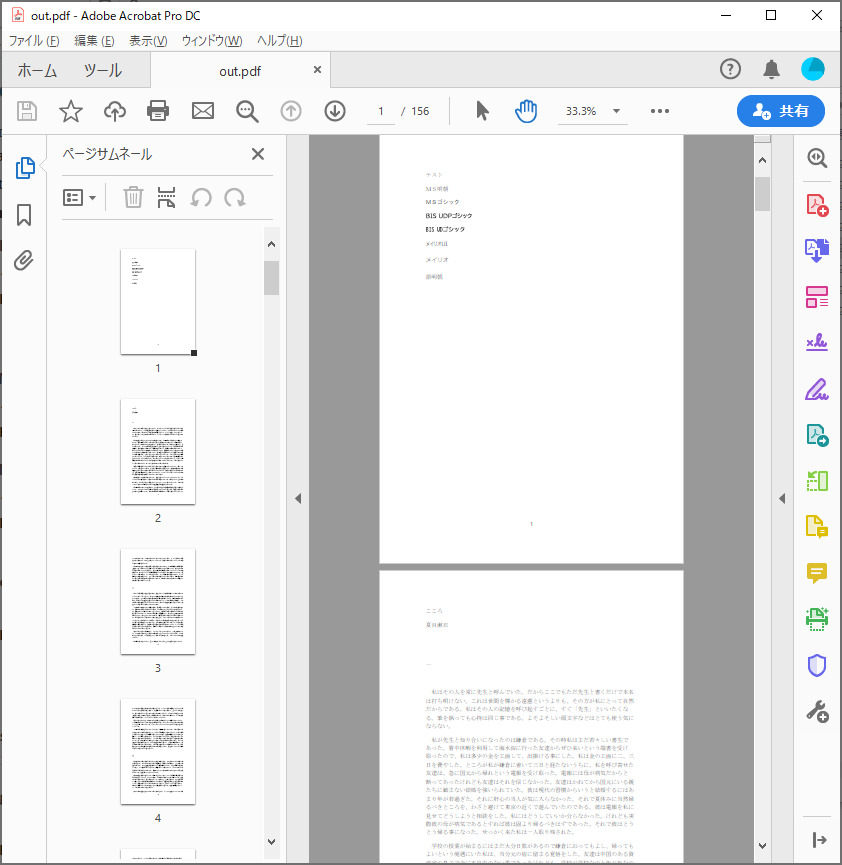Choose the selection arrow tool

[482, 111]
